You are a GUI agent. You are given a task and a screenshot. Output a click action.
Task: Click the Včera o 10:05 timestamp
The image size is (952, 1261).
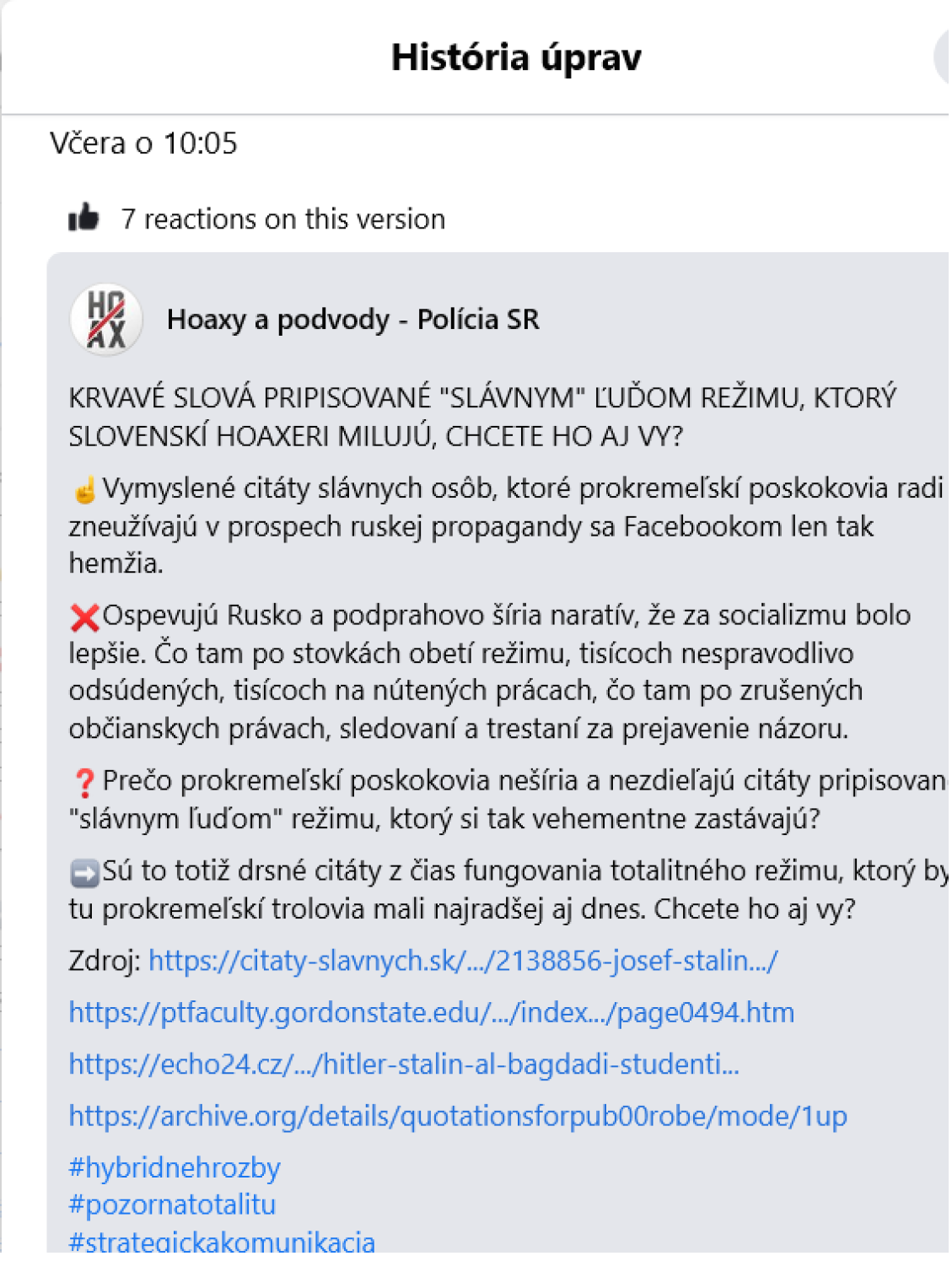point(143,143)
